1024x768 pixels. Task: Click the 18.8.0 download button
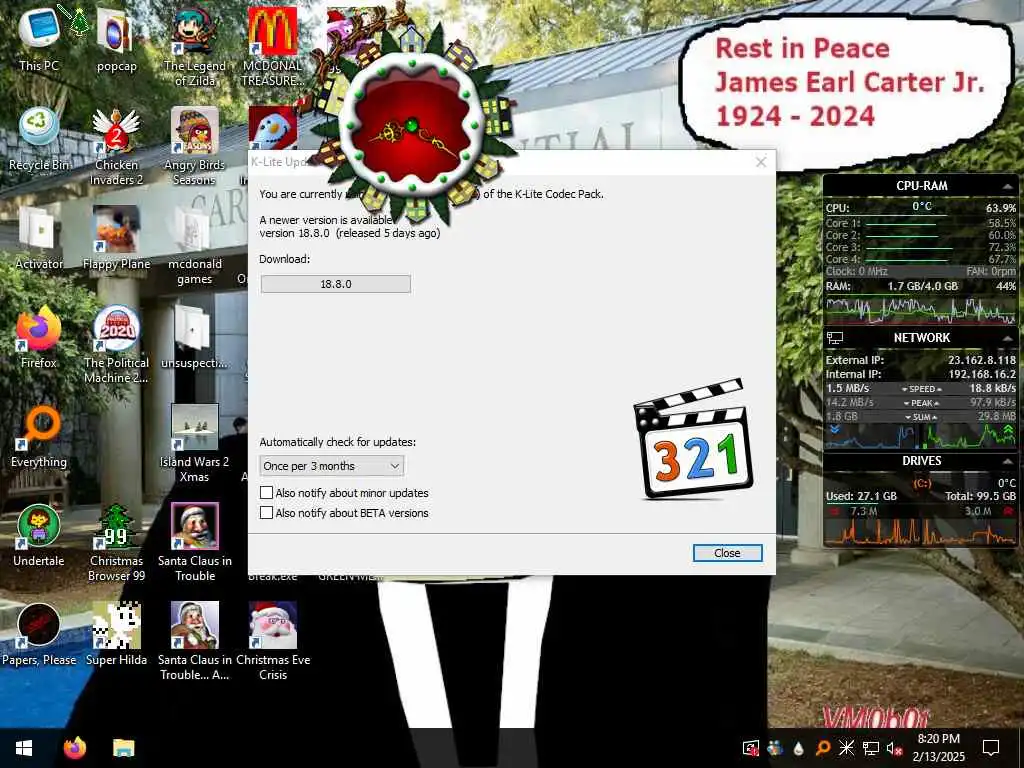coord(336,284)
